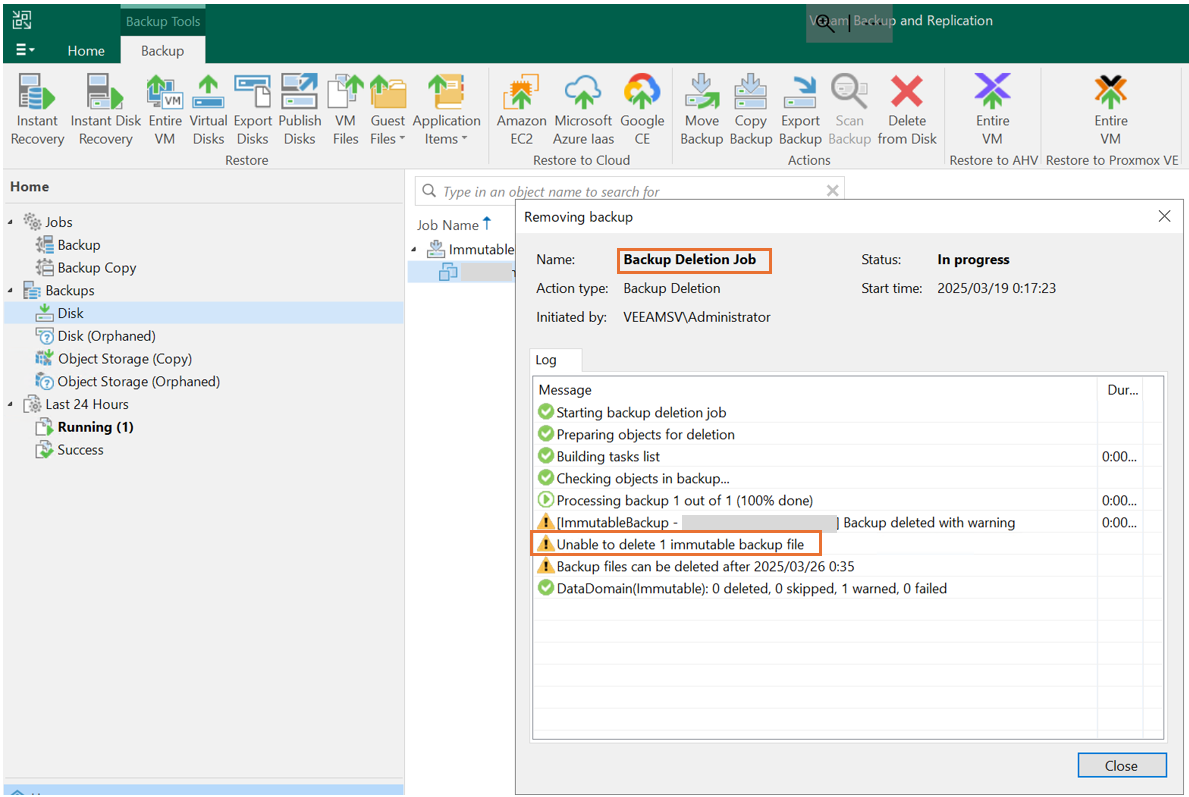Collapse the Last 24 Hours node
Viewport: 1189px width, 797px height.
click(11, 404)
